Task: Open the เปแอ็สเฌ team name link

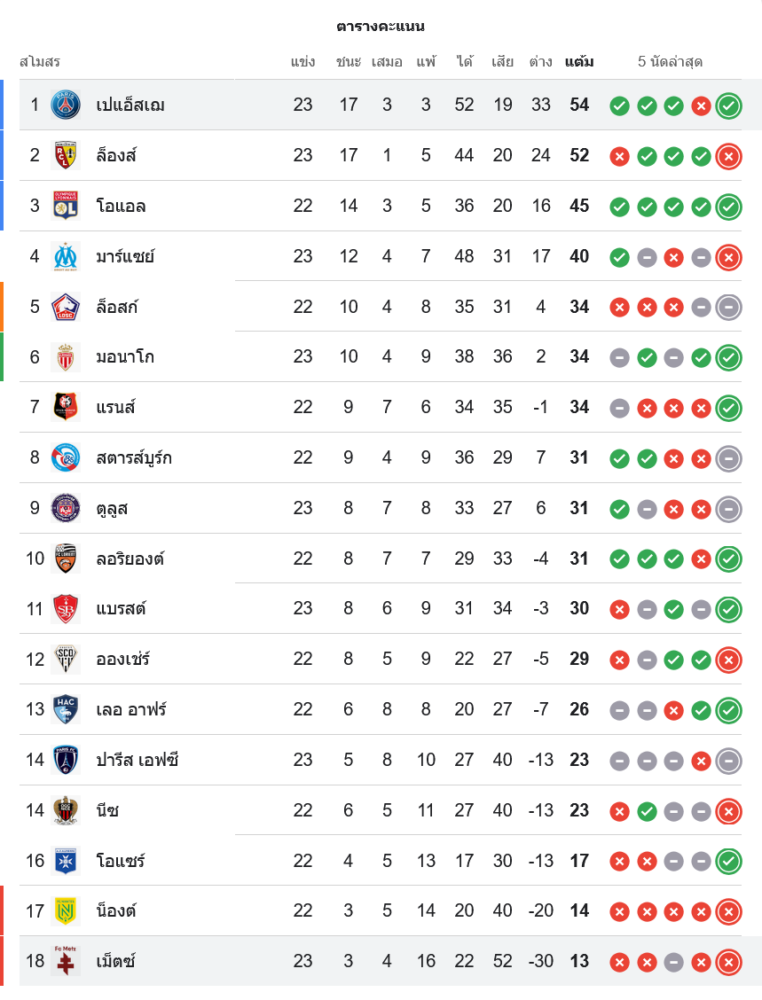Action: pyautogui.click(x=130, y=105)
